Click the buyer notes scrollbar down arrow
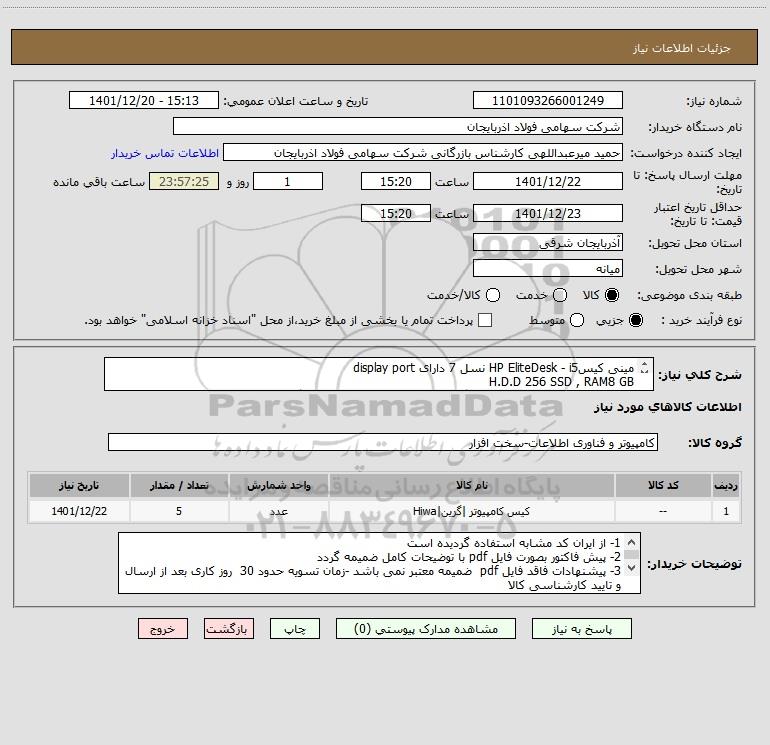This screenshot has height=745, width=770. coord(632,568)
